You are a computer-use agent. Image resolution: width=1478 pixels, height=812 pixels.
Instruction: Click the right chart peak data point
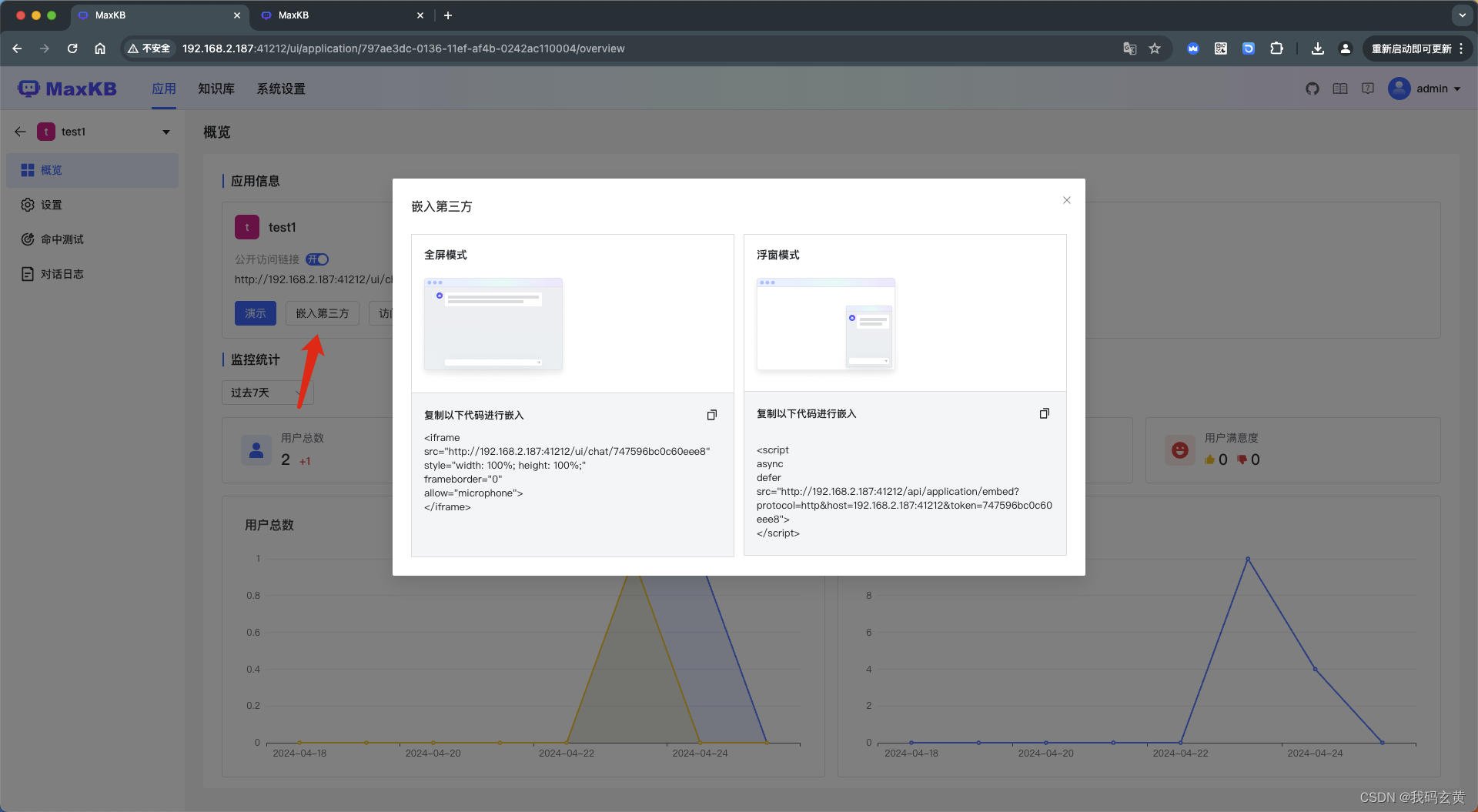tap(1248, 559)
